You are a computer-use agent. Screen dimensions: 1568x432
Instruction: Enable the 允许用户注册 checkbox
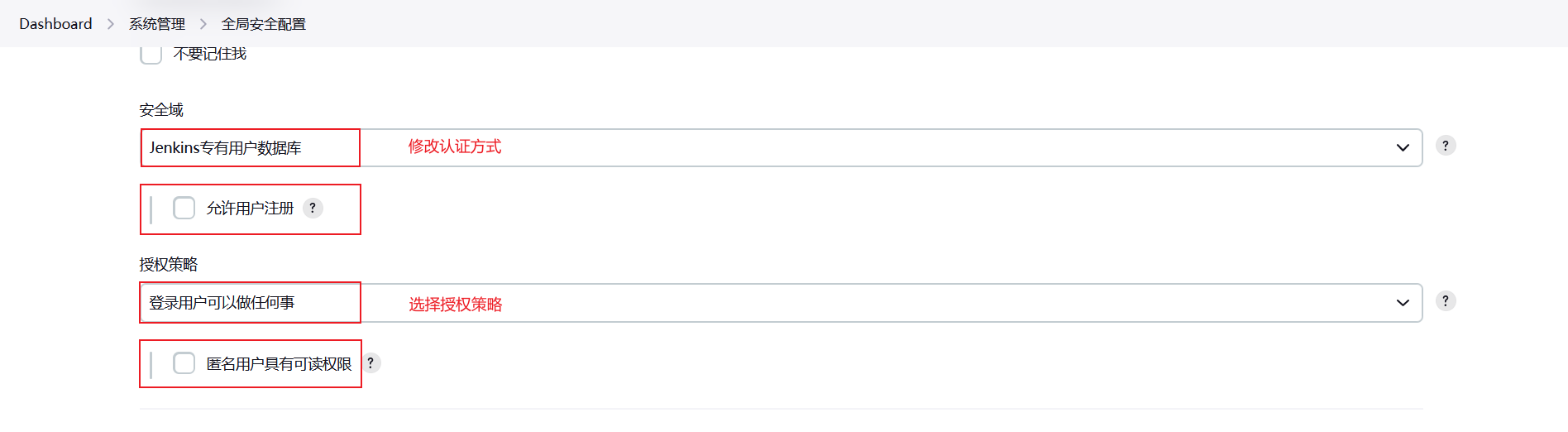(x=184, y=208)
